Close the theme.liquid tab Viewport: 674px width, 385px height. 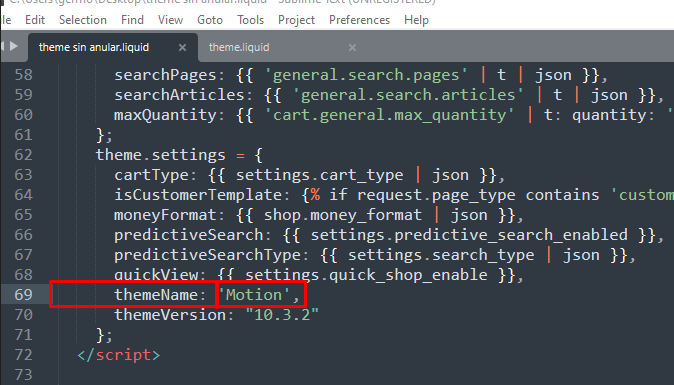(x=352, y=47)
